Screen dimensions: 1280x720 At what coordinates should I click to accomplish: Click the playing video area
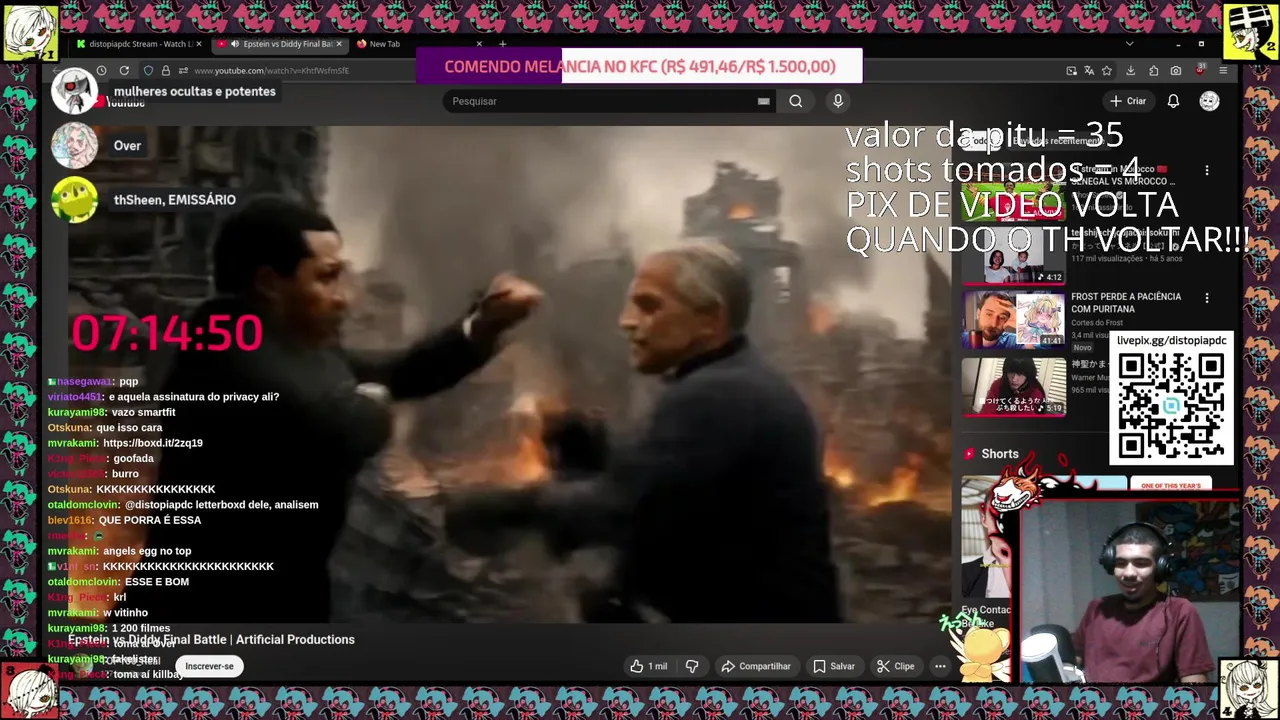point(510,375)
